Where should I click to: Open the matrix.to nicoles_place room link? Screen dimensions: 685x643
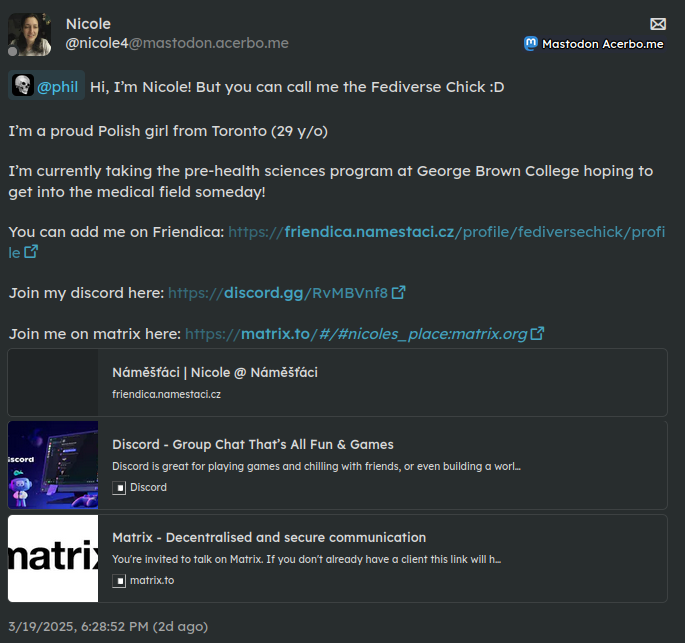pos(355,333)
